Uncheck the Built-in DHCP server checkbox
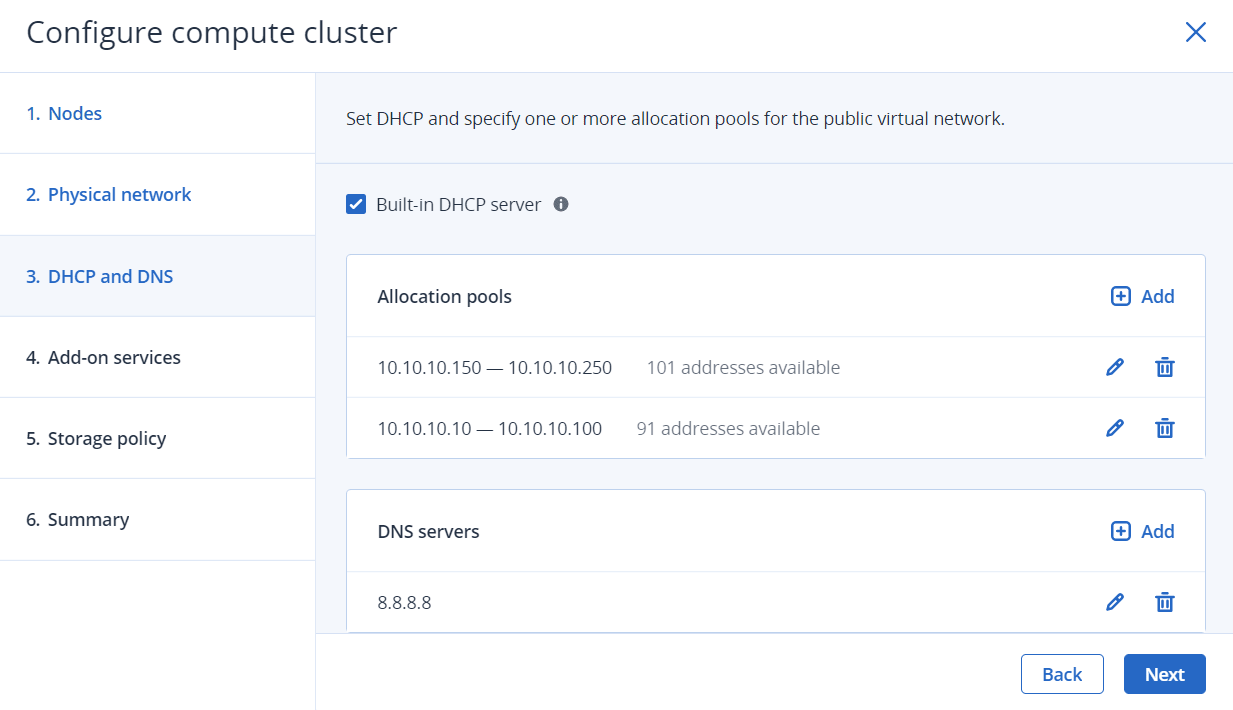 356,204
